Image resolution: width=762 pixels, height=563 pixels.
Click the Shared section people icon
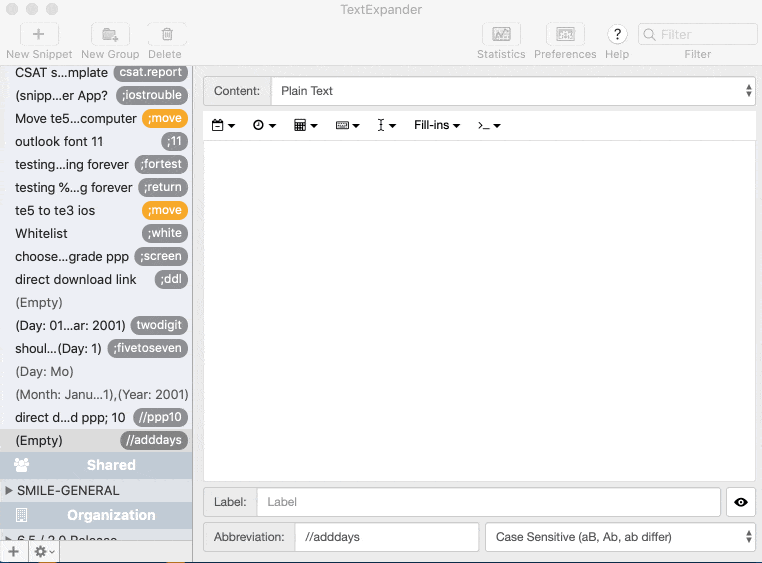[x=21, y=465]
